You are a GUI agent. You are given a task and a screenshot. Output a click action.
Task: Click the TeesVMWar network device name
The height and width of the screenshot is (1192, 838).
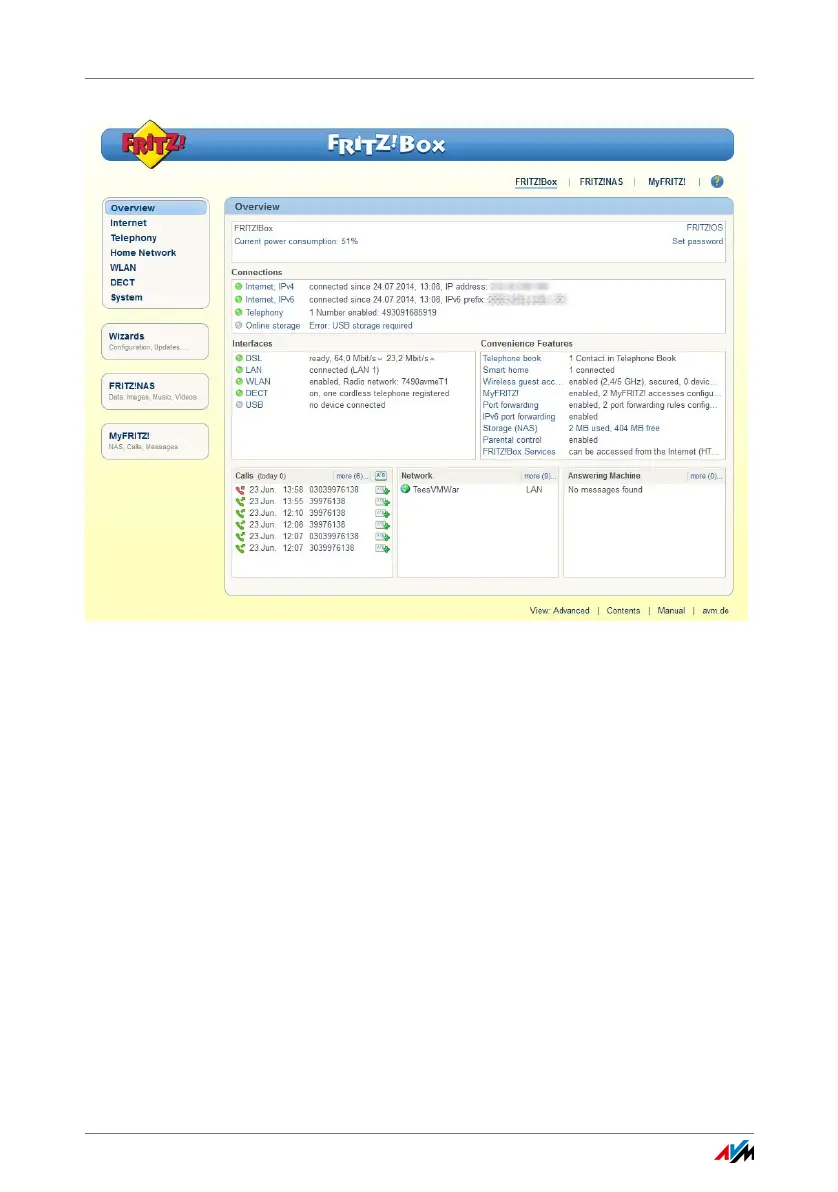(436, 490)
